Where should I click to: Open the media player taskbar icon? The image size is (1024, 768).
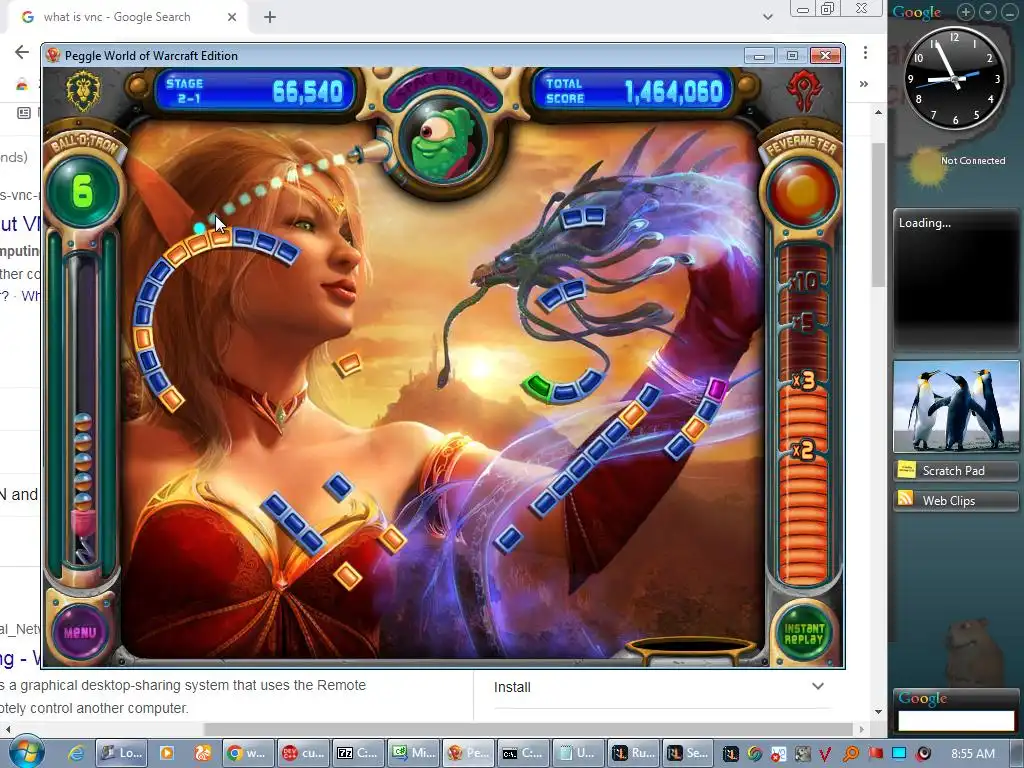coord(167,753)
